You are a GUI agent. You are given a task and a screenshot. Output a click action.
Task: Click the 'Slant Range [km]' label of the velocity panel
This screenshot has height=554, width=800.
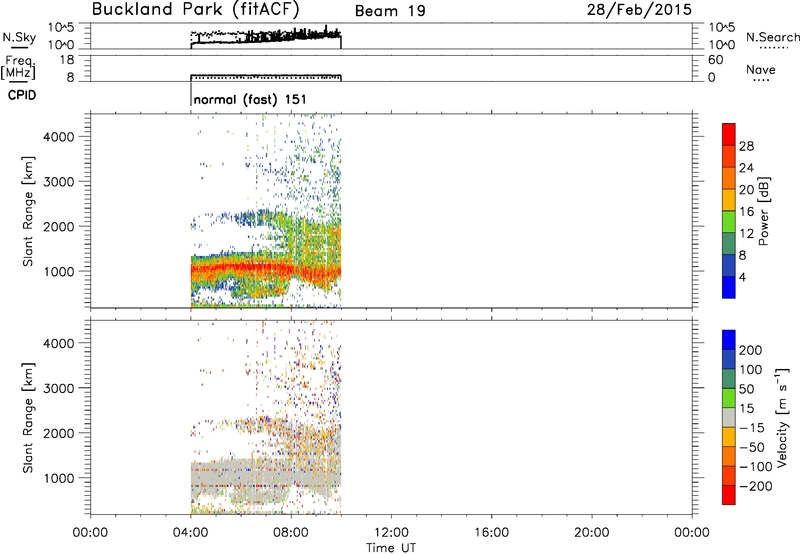click(x=28, y=417)
